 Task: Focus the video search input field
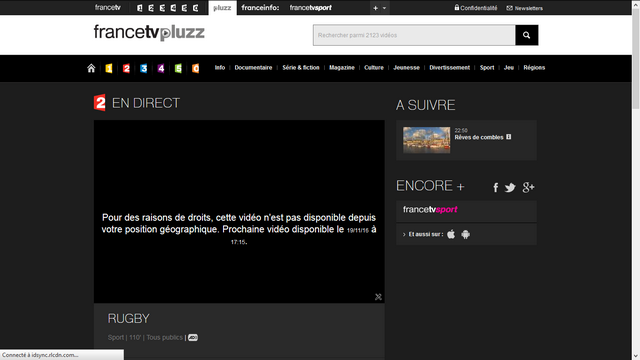[414, 35]
